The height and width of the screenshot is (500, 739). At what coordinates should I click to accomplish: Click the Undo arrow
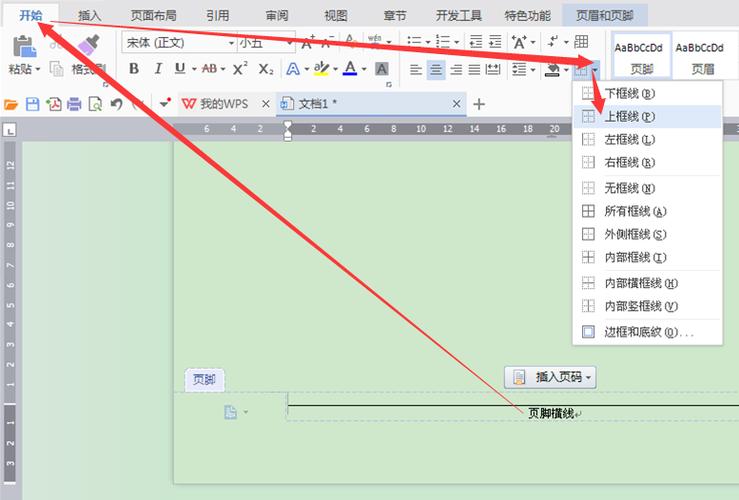click(116, 104)
